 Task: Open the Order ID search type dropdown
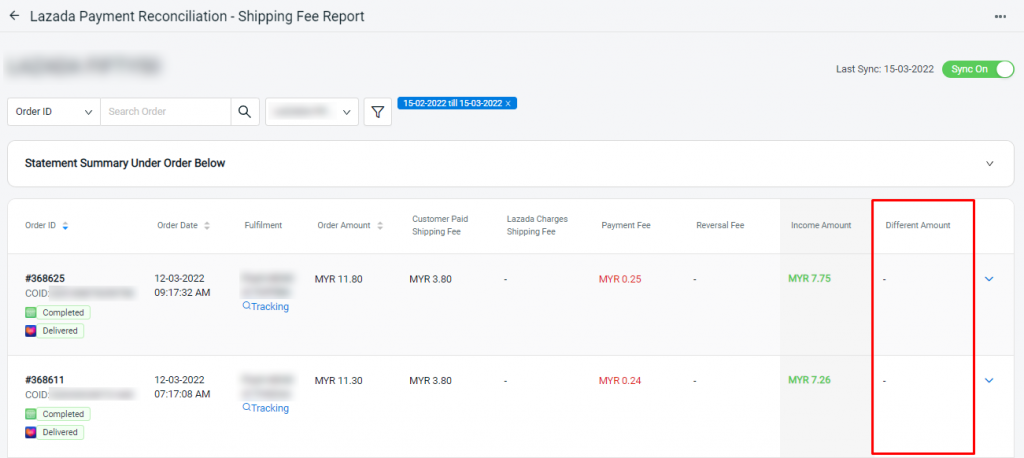[x=54, y=112]
